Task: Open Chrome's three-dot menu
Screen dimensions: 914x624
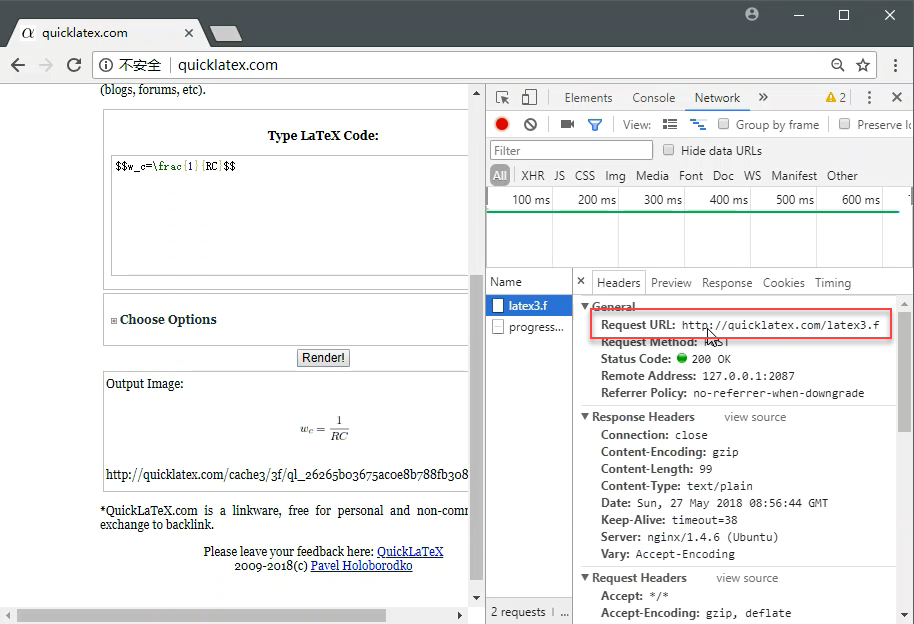Action: [x=895, y=65]
